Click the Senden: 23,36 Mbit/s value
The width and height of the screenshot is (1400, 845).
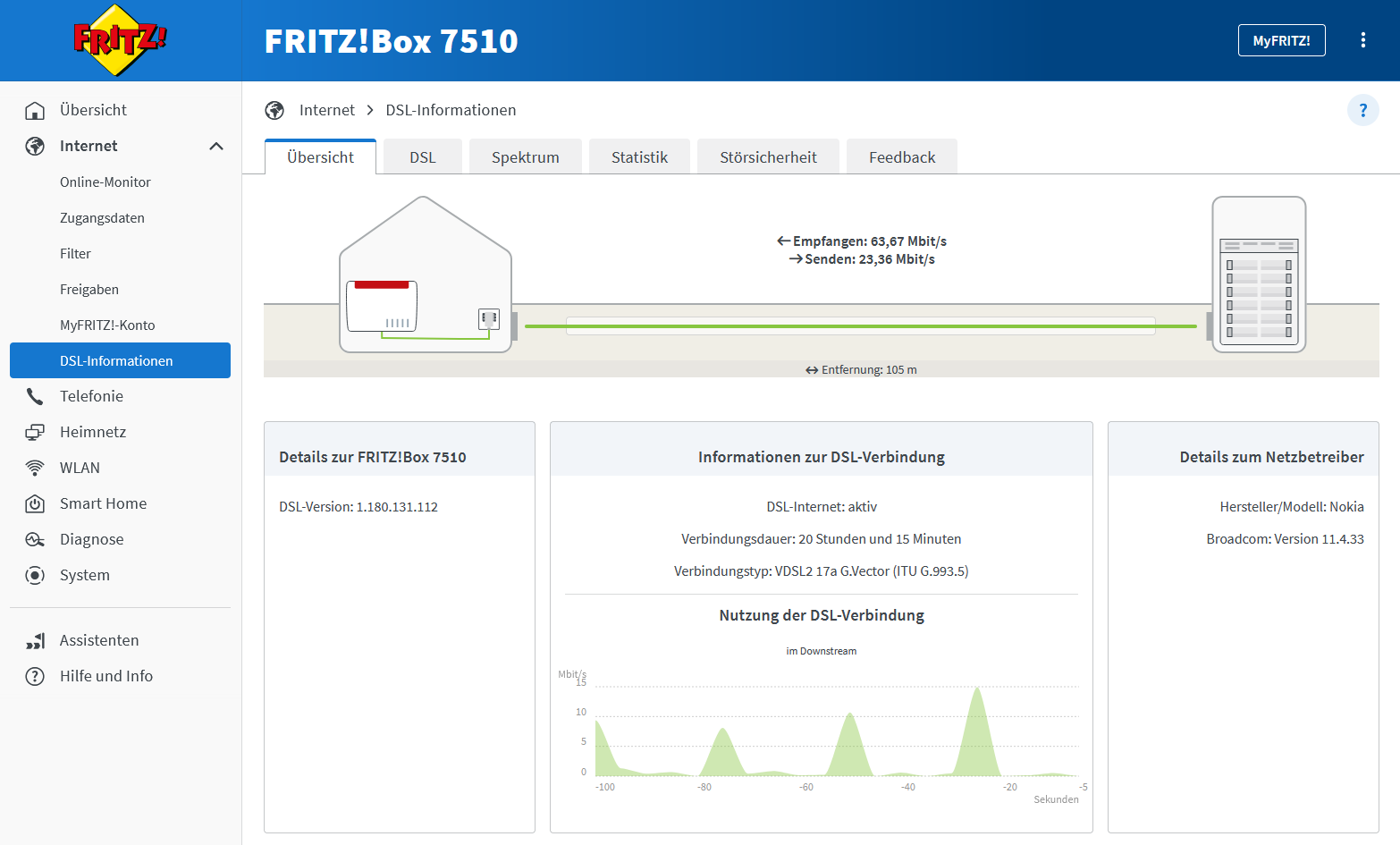pos(862,259)
